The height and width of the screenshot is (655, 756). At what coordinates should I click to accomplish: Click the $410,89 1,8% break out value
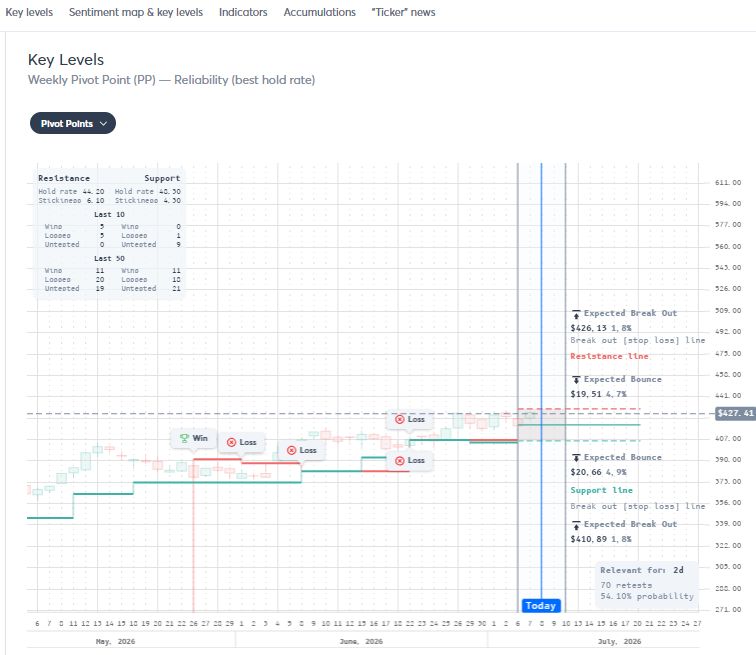(601, 539)
